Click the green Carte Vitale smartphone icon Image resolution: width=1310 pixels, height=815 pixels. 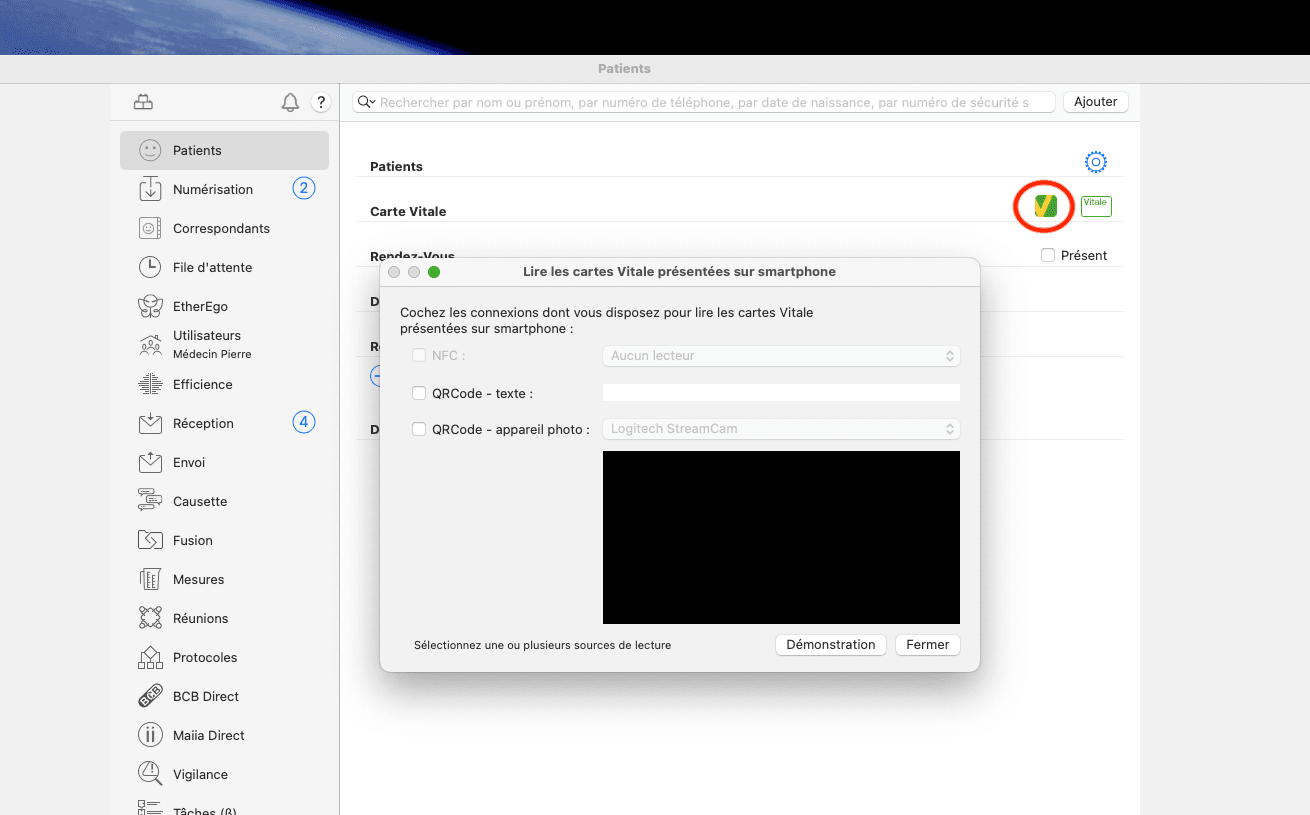(1045, 206)
